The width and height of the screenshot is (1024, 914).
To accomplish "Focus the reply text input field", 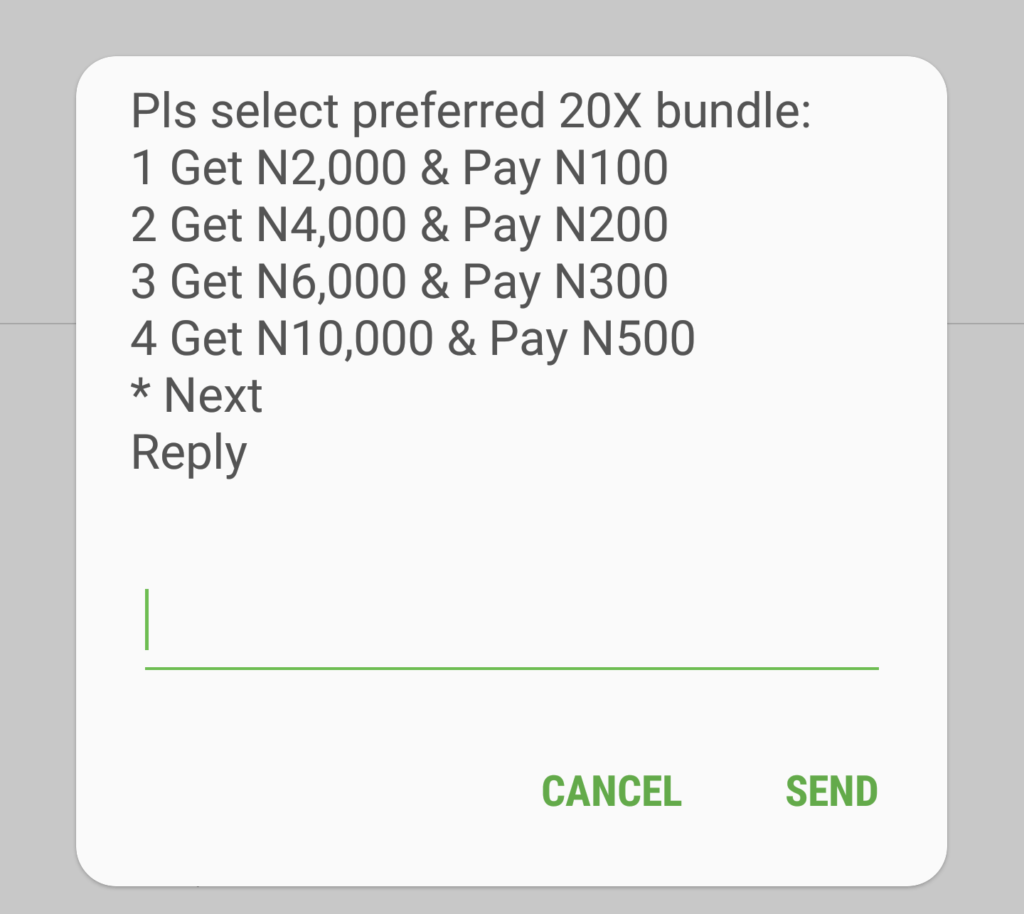I will (511, 625).
